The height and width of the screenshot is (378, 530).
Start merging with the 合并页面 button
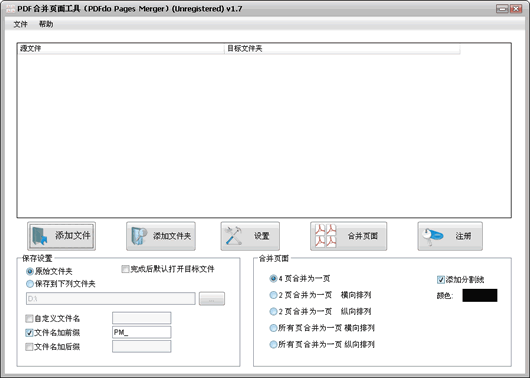(x=348, y=236)
